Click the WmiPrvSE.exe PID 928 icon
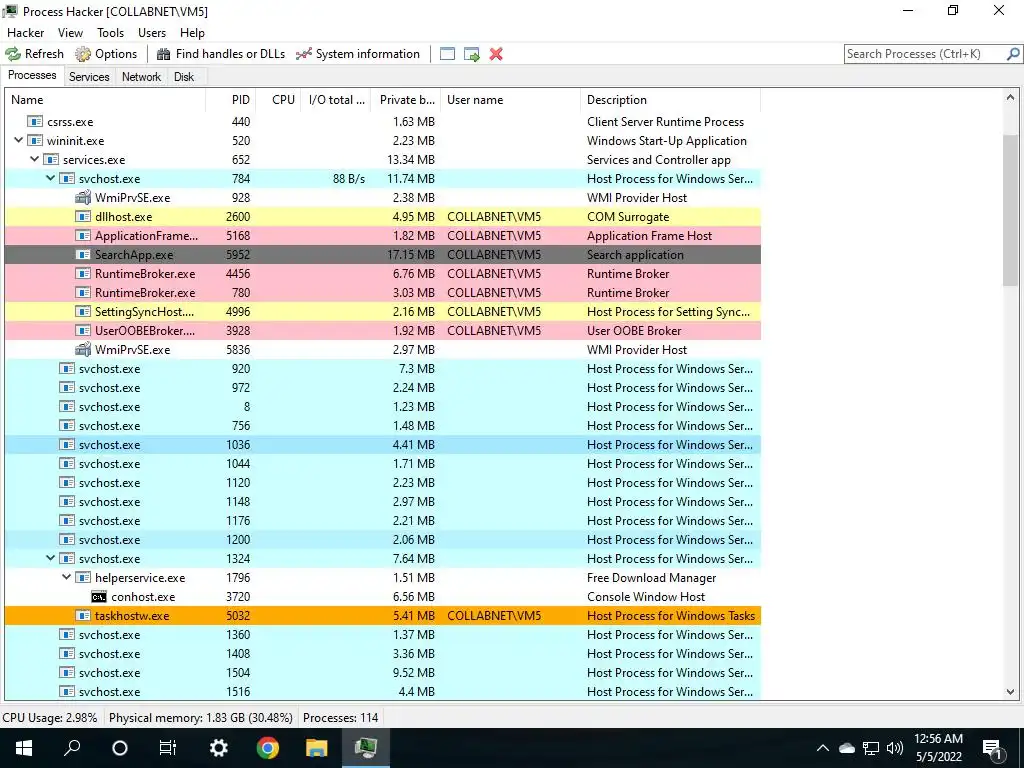 tap(83, 197)
